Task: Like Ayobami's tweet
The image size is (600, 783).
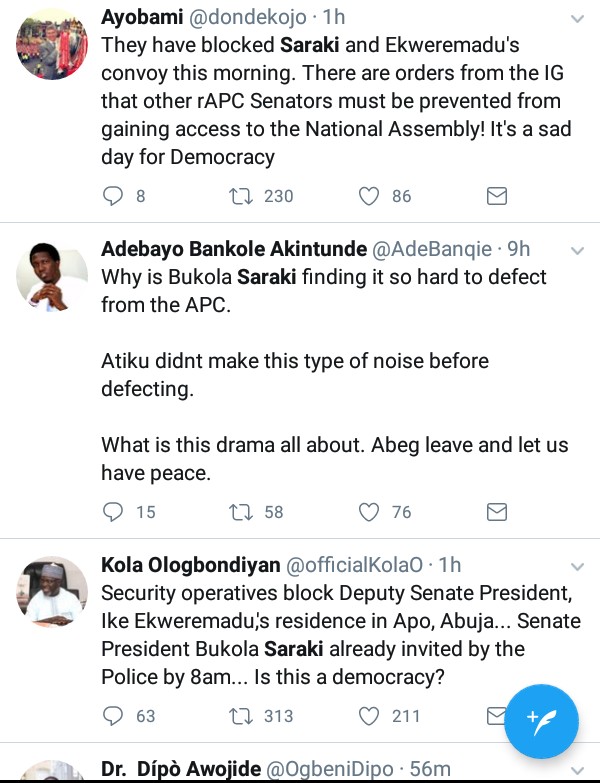Action: coord(370,196)
